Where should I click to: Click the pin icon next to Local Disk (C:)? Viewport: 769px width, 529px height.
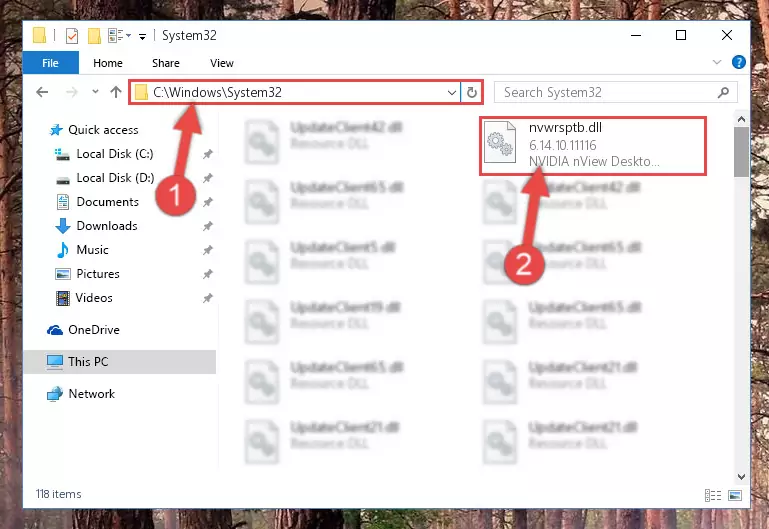coord(207,154)
